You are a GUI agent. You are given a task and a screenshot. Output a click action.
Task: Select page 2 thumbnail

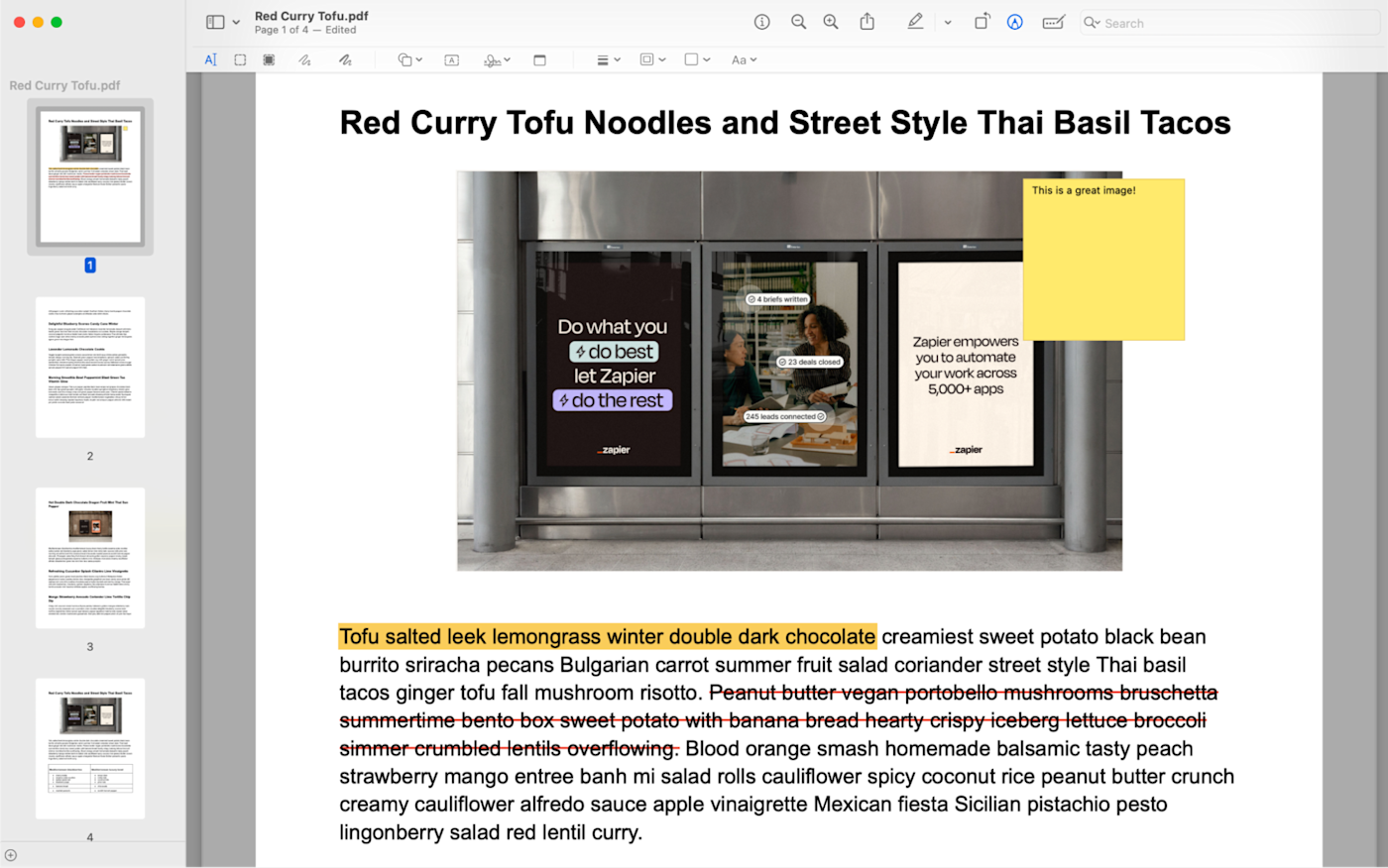(x=90, y=368)
